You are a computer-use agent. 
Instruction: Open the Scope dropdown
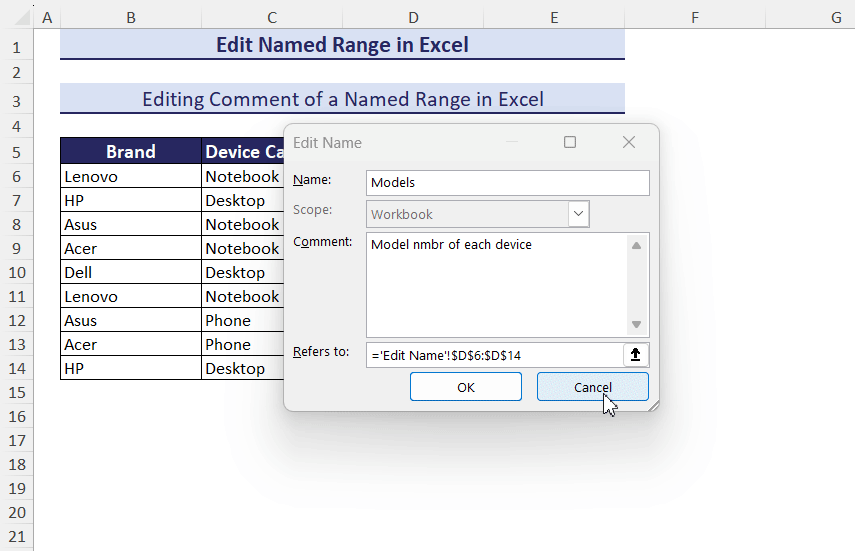(x=579, y=214)
